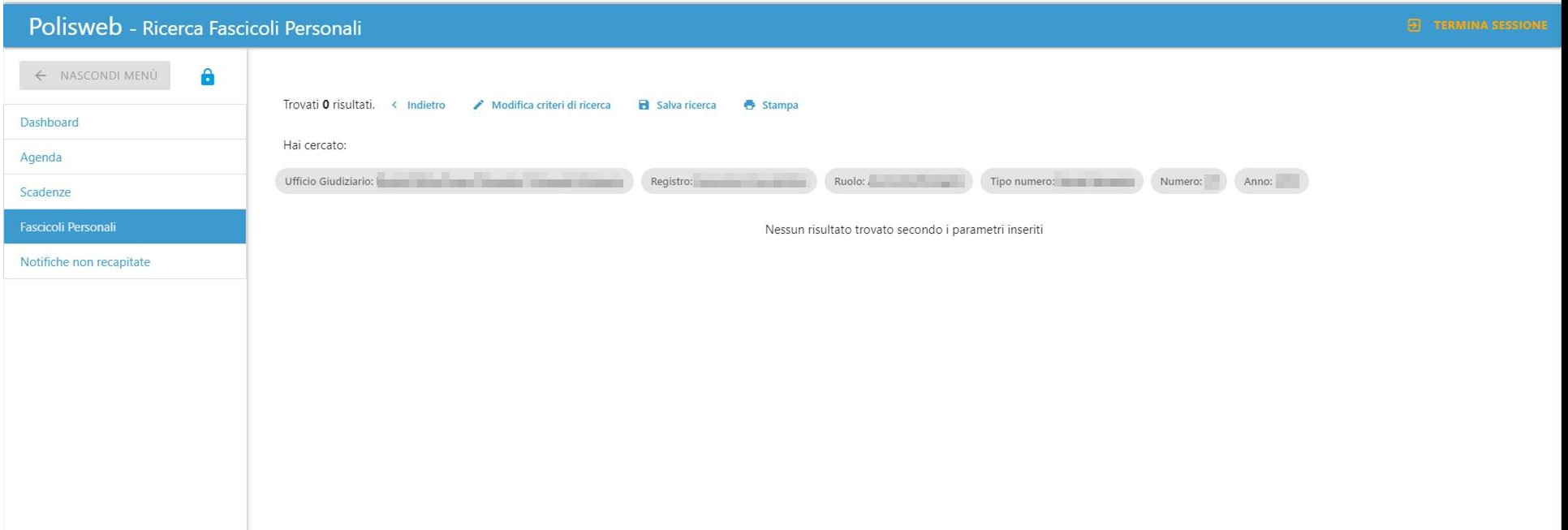This screenshot has height=530, width=1568.
Task: Click the blue padlock icon
Action: tap(208, 77)
